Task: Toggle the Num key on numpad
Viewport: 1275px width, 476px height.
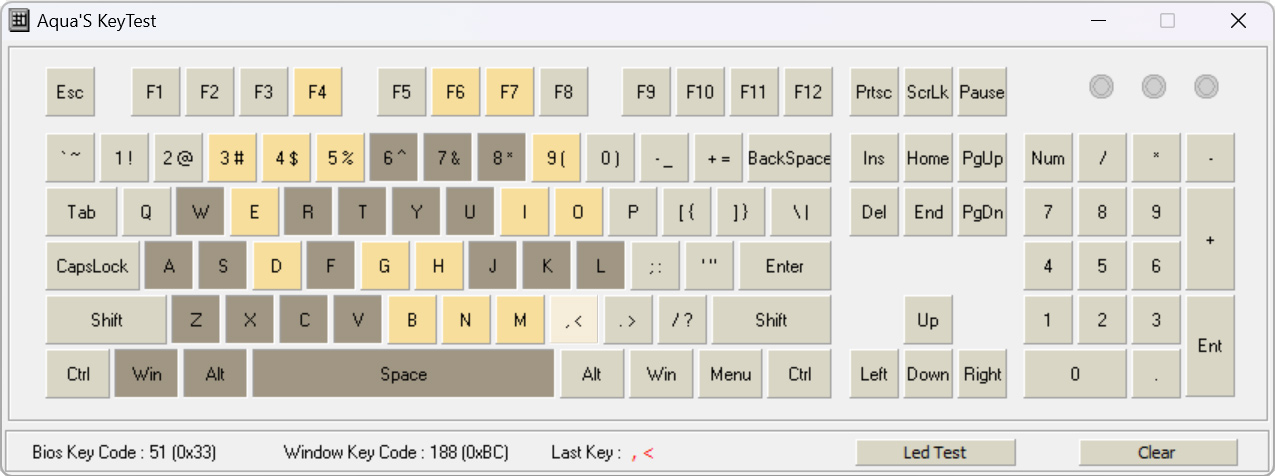Action: pyautogui.click(x=1047, y=158)
